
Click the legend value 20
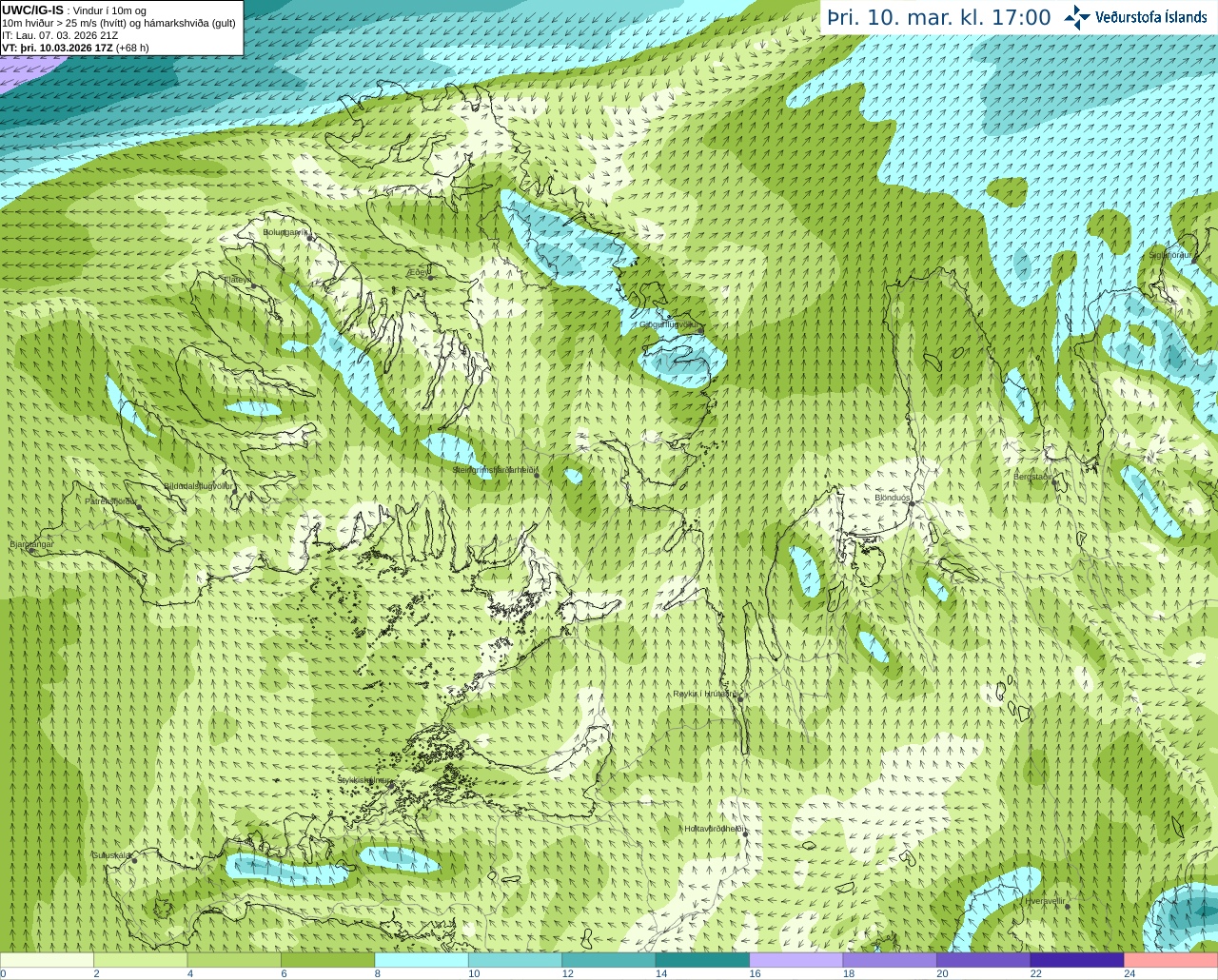942,973
